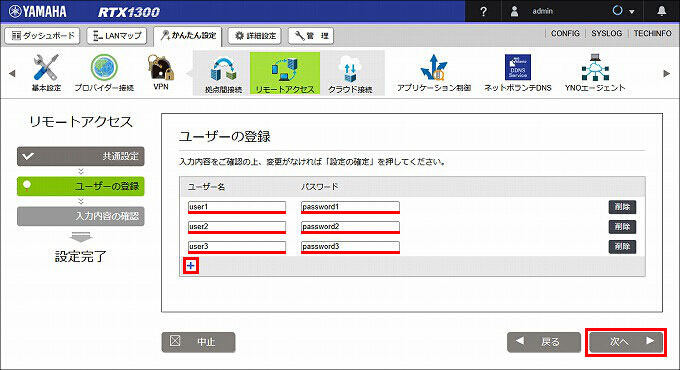This screenshot has height=370, width=680.
Task: Select the かんたん設定 tab
Action: (188, 36)
